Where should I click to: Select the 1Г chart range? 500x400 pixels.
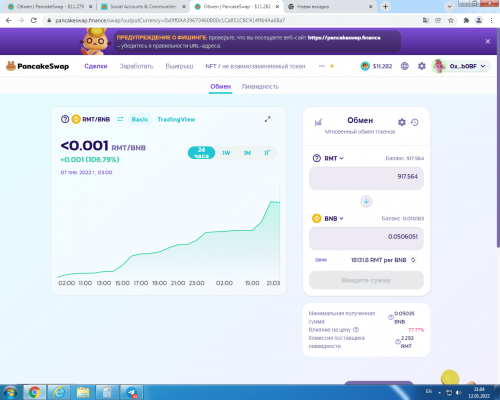click(x=267, y=153)
